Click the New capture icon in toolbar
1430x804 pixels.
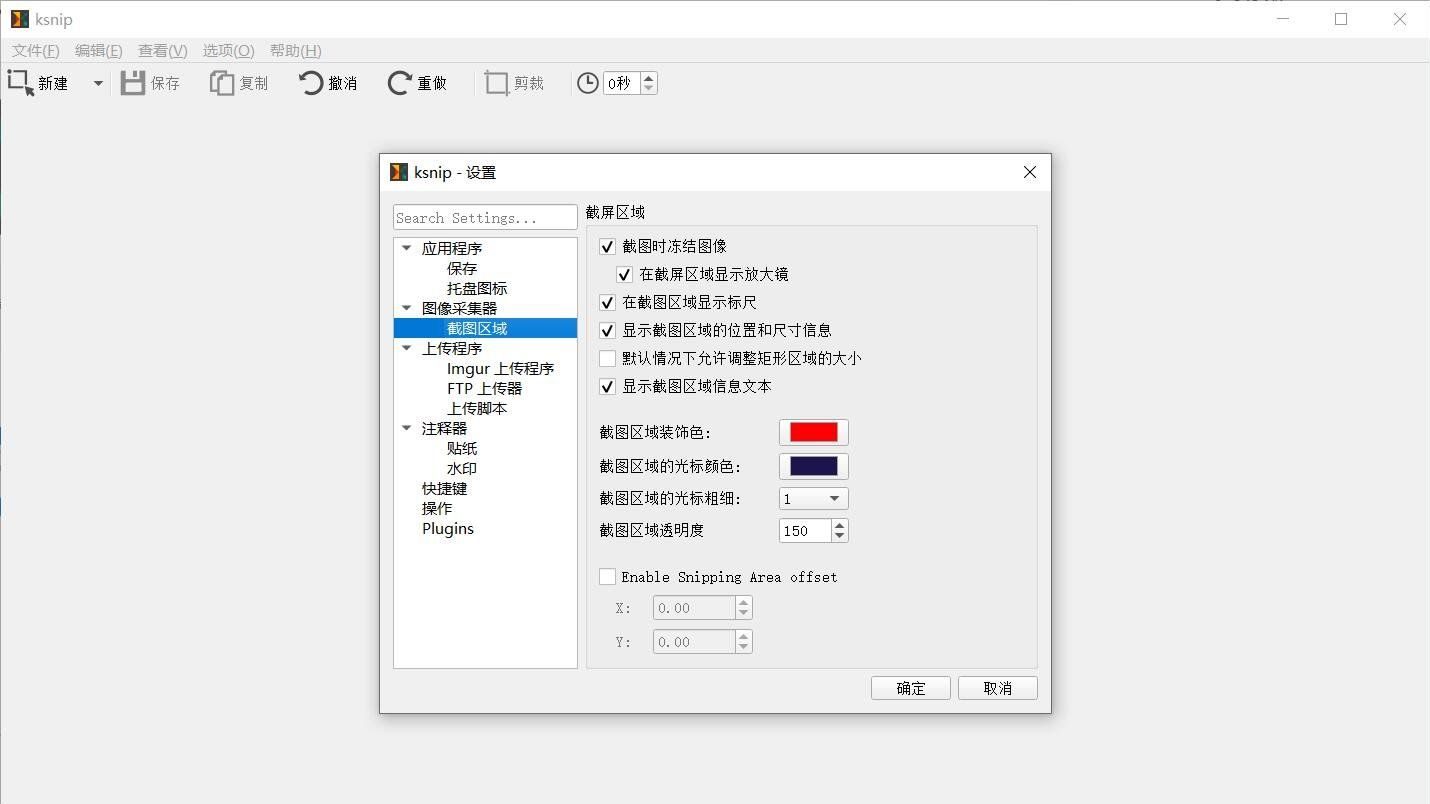(x=21, y=83)
